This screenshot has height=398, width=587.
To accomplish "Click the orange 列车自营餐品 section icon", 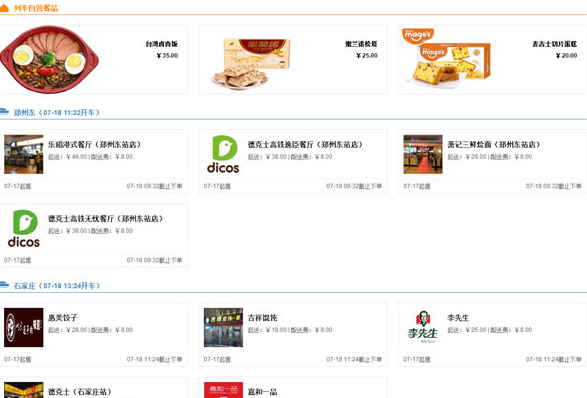I will pyautogui.click(x=4, y=8).
